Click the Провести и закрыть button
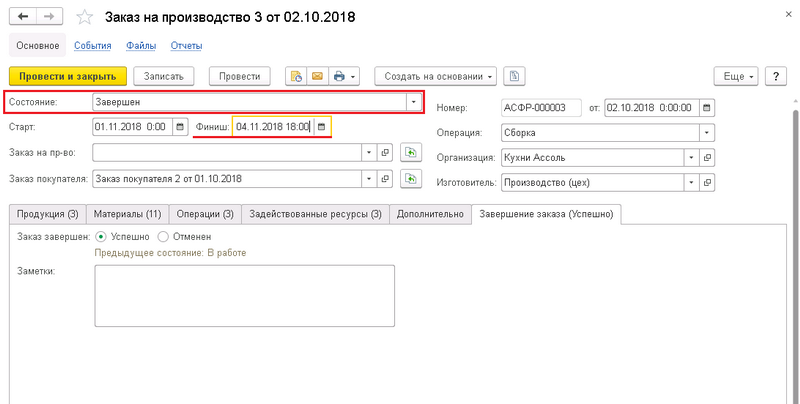This screenshot has height=404, width=800. (68, 76)
